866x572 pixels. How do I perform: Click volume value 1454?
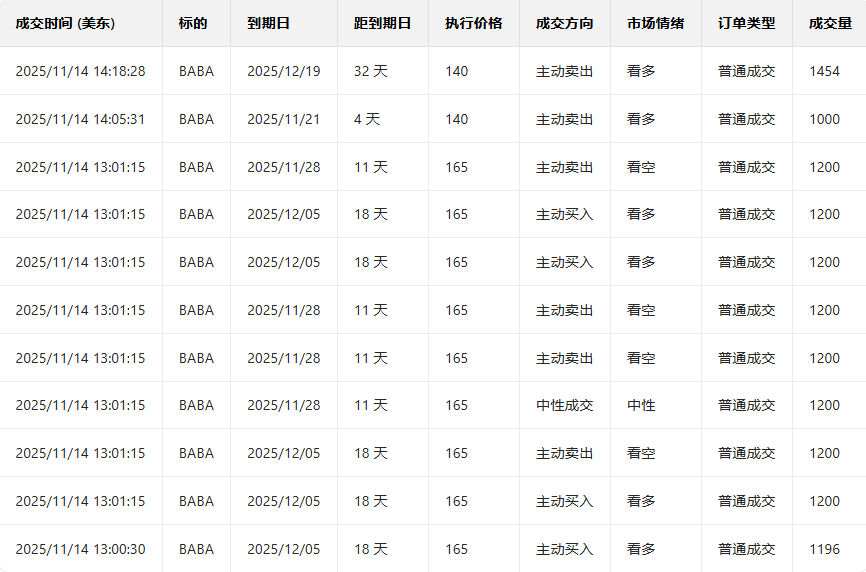tap(824, 71)
